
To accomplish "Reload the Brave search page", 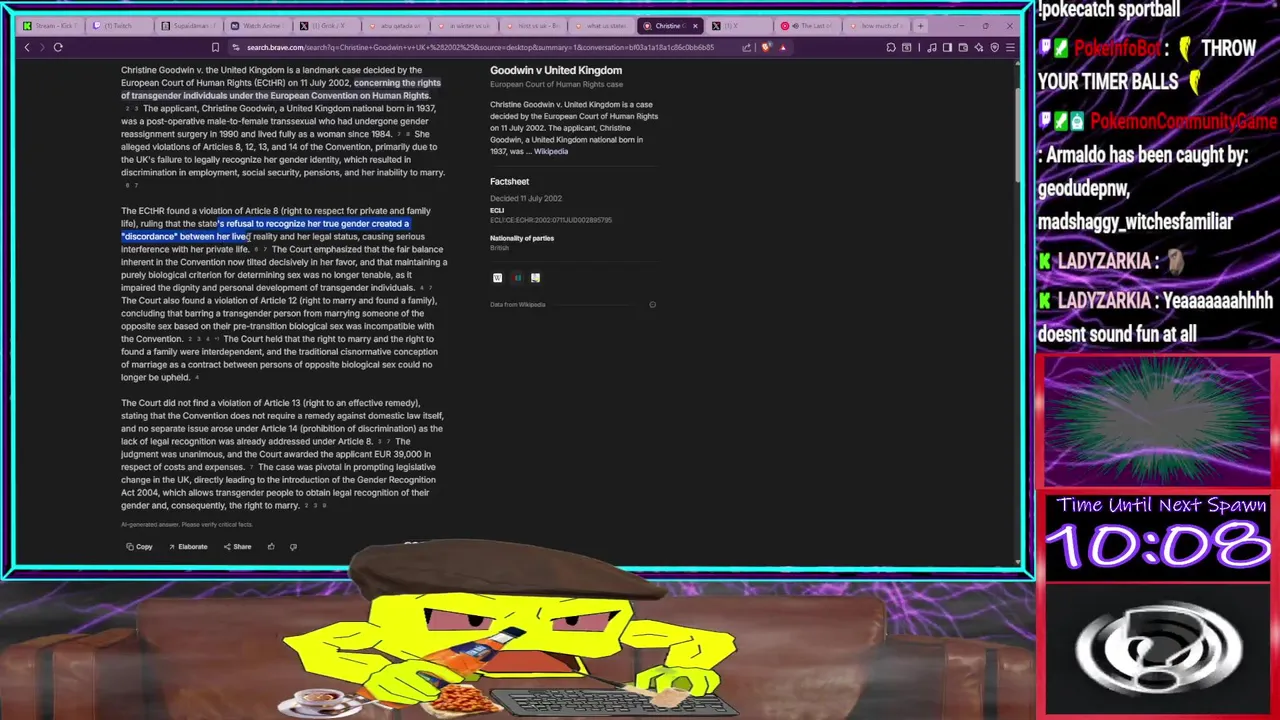I will tap(58, 47).
